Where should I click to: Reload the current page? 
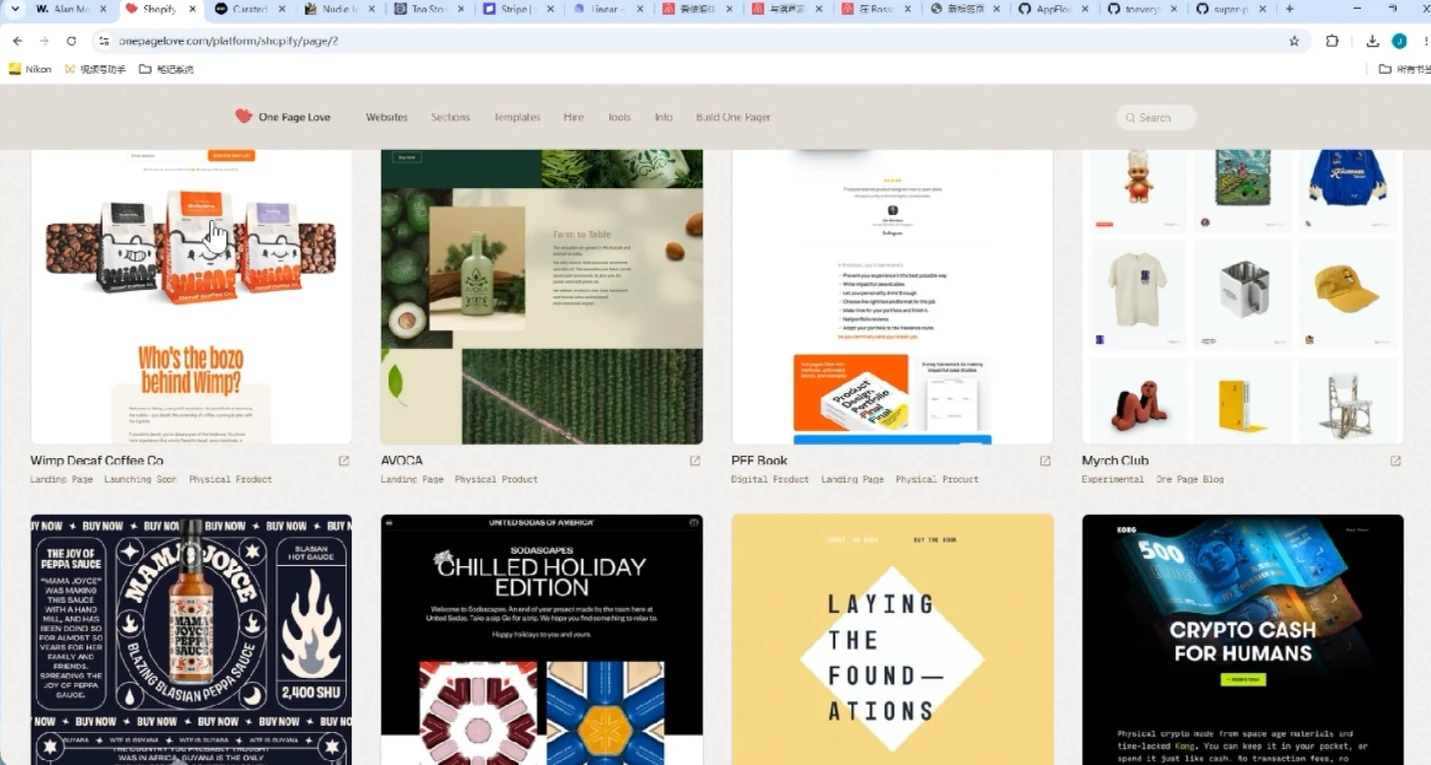[x=71, y=41]
